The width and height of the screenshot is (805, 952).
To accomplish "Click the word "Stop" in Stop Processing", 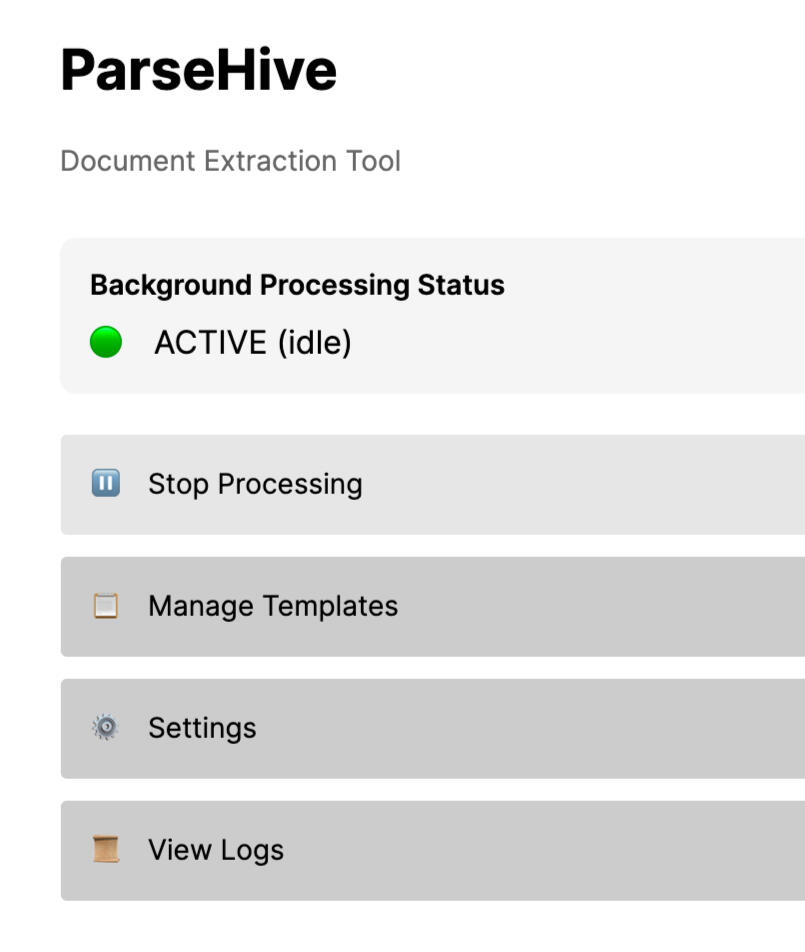I will click(179, 484).
